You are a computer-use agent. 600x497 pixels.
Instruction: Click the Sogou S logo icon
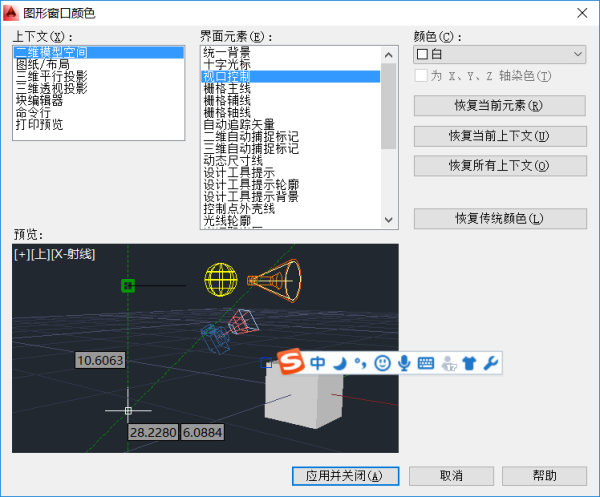[x=291, y=362]
